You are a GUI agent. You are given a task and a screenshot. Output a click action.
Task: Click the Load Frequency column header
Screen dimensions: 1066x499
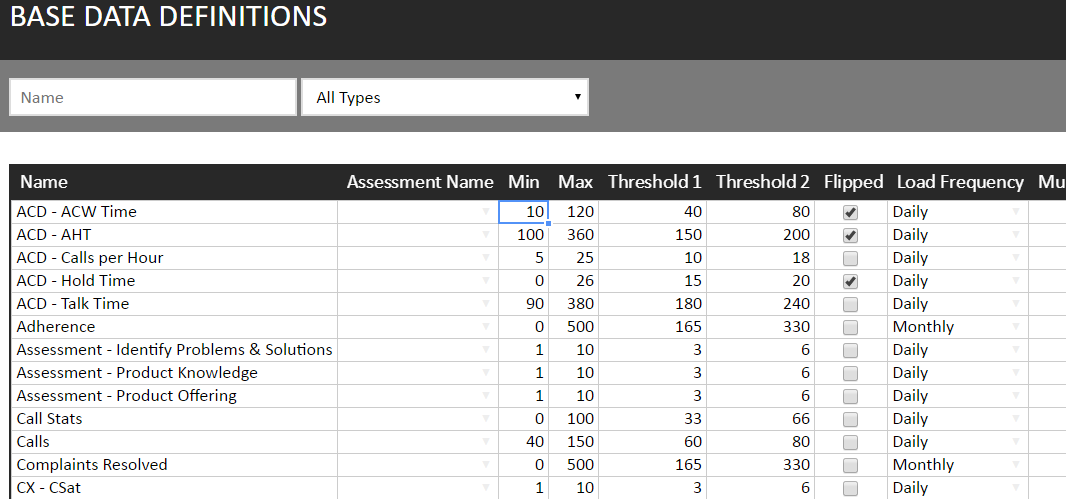pyautogui.click(x=959, y=182)
